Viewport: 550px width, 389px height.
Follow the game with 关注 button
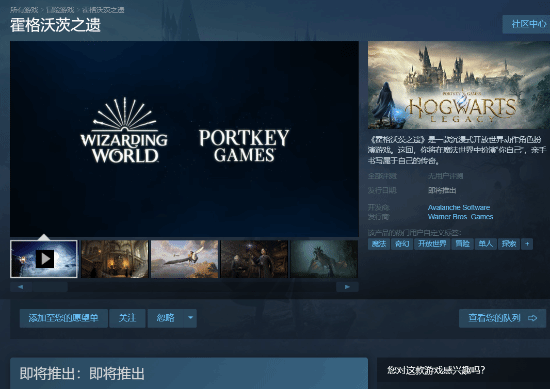click(127, 318)
